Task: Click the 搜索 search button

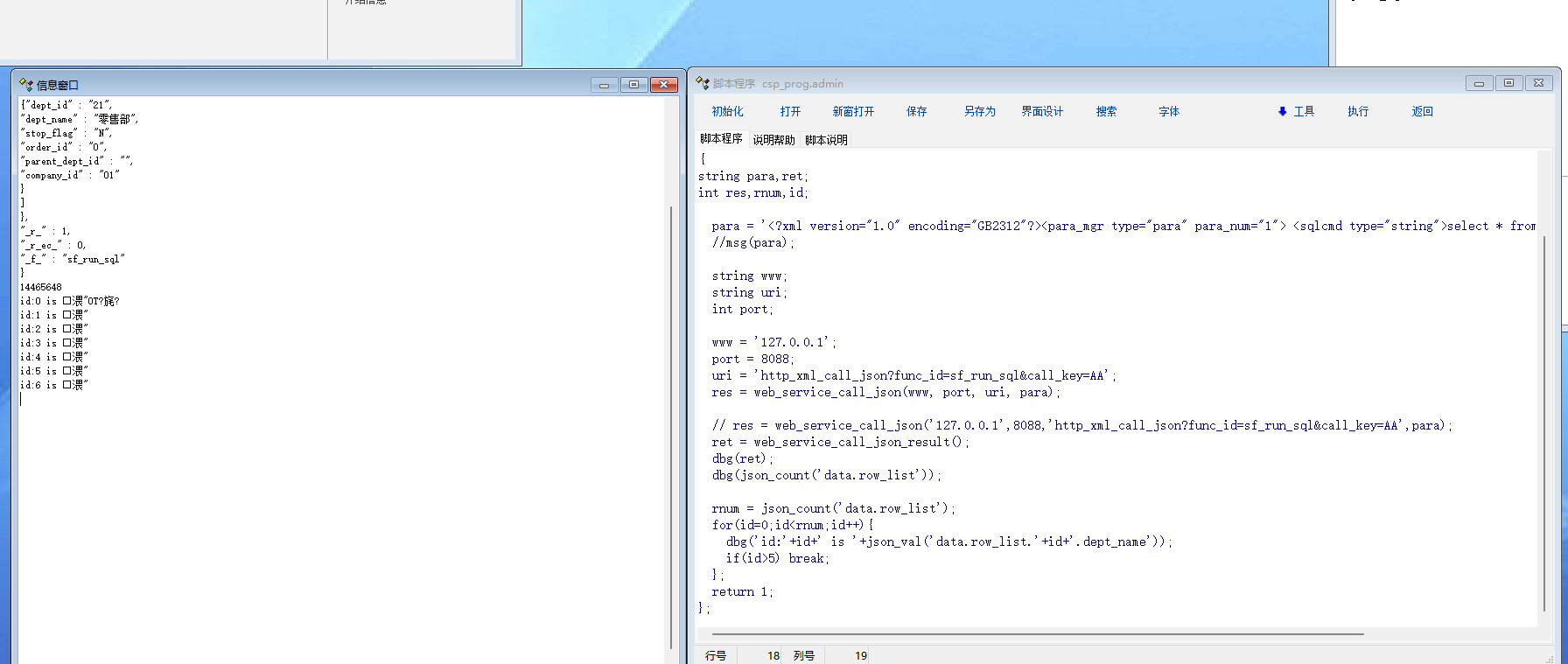Action: [1106, 112]
